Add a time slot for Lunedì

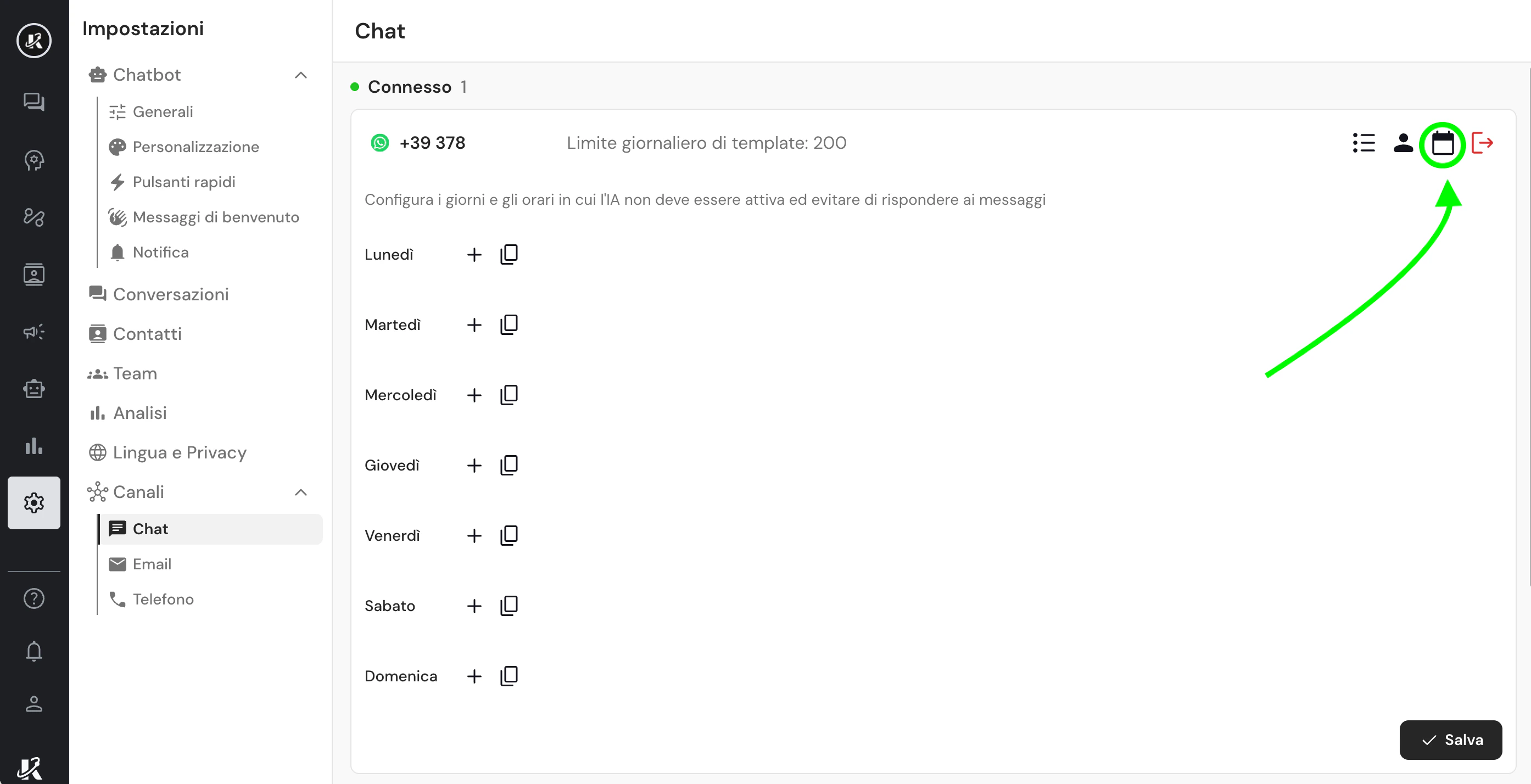474,255
